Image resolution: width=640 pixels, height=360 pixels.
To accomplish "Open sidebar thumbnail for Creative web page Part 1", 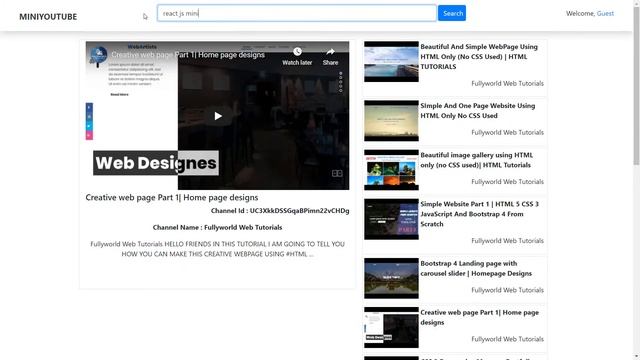I will click(x=391, y=327).
